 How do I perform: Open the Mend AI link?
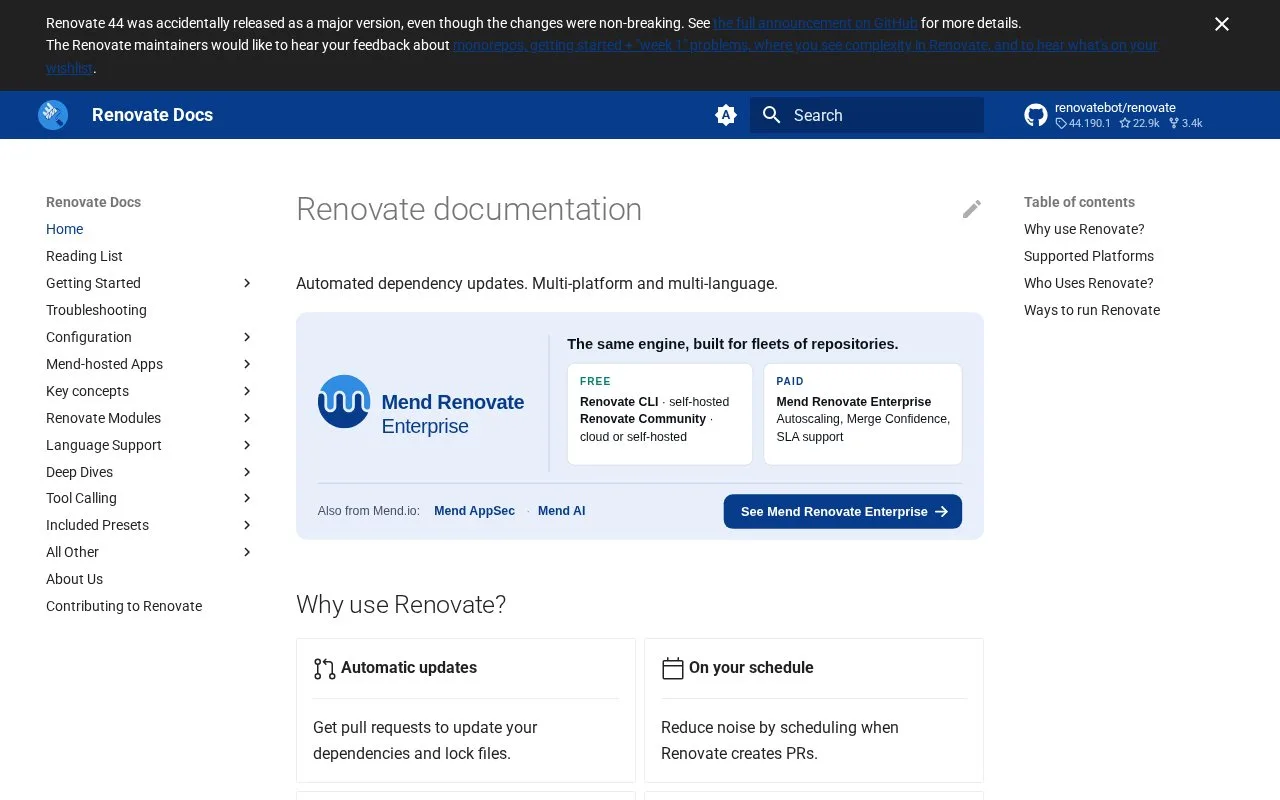pos(561,511)
